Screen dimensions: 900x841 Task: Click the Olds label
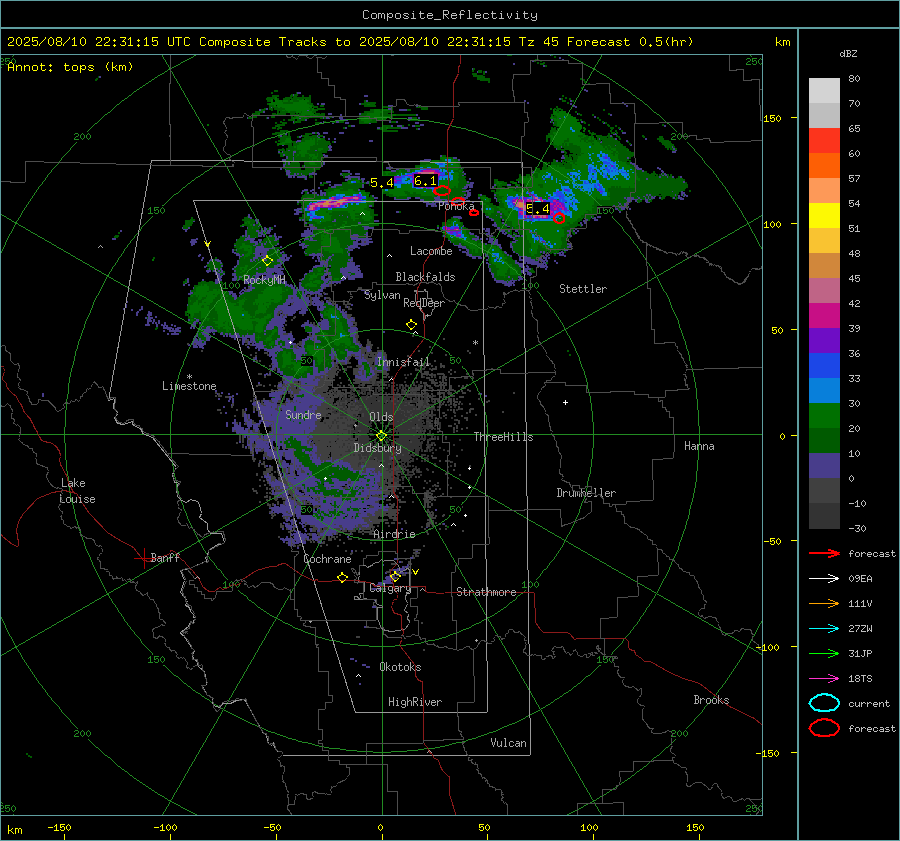(381, 417)
